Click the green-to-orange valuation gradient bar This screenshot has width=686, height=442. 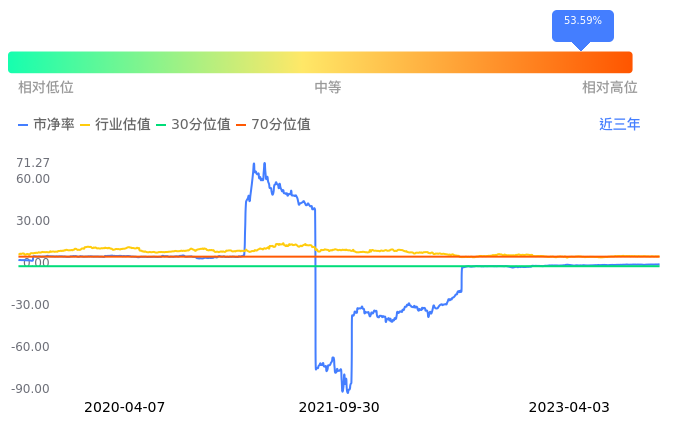[320, 62]
